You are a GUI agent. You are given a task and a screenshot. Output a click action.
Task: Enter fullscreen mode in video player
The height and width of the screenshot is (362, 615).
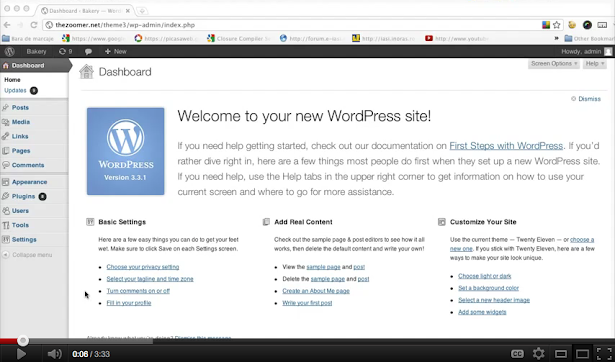pyautogui.click(x=604, y=353)
